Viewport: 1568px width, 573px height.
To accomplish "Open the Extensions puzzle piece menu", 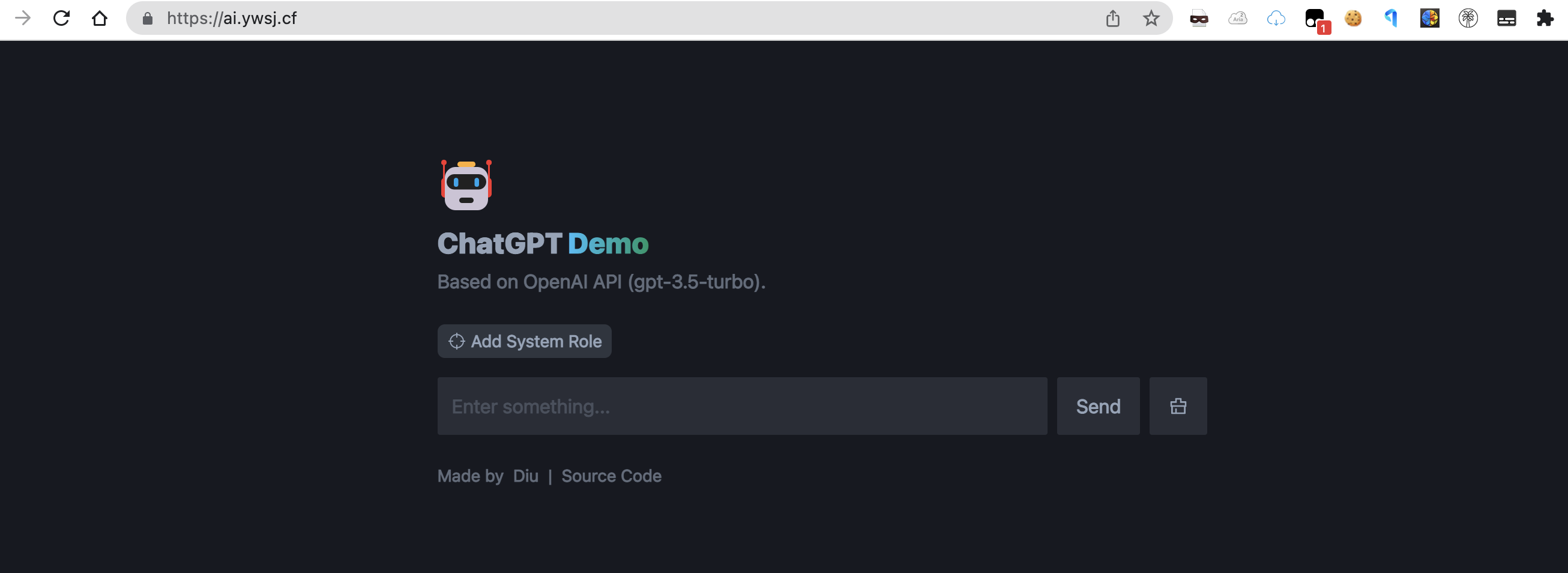I will point(1545,18).
